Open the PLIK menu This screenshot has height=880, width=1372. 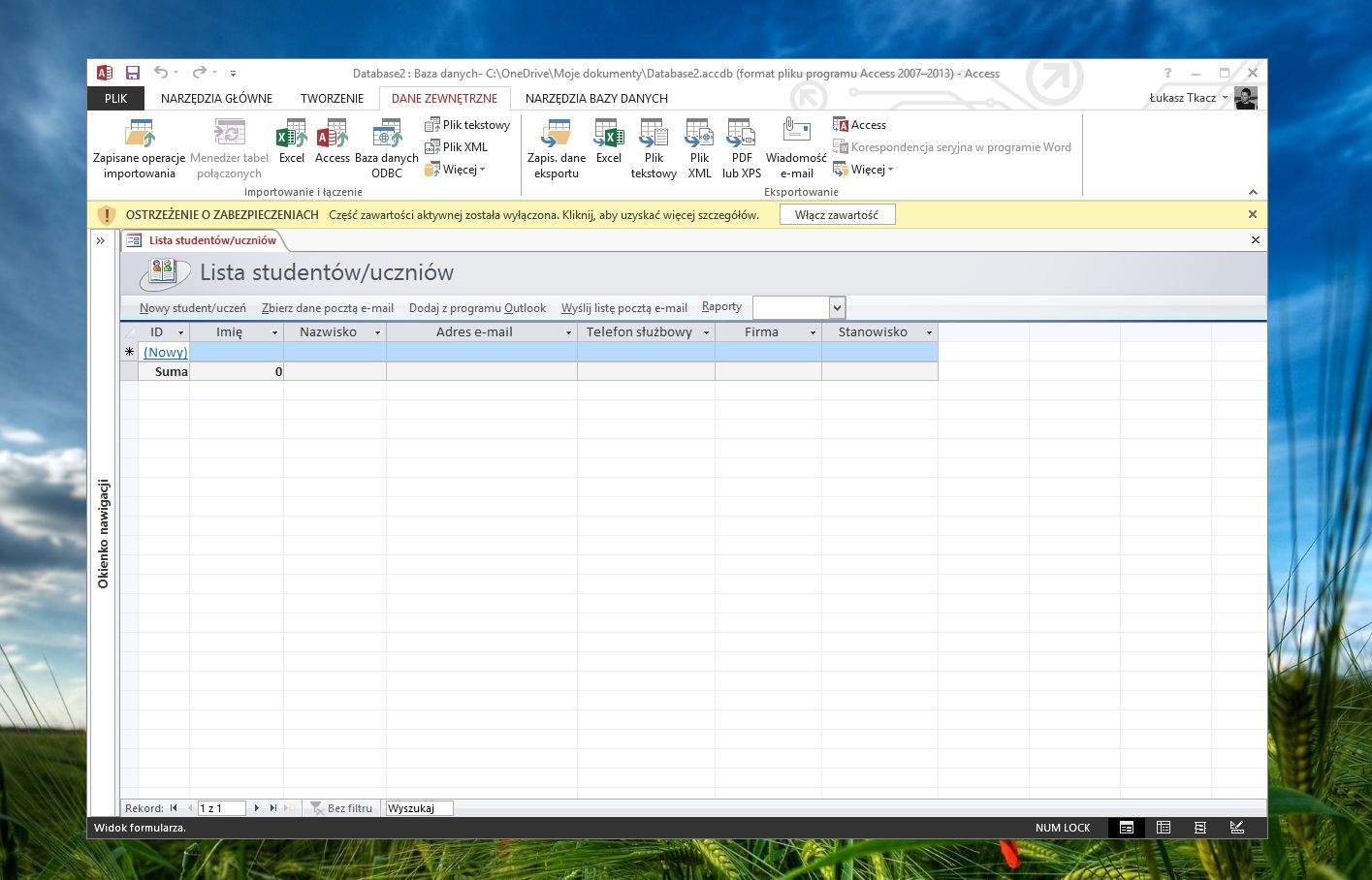coord(116,98)
